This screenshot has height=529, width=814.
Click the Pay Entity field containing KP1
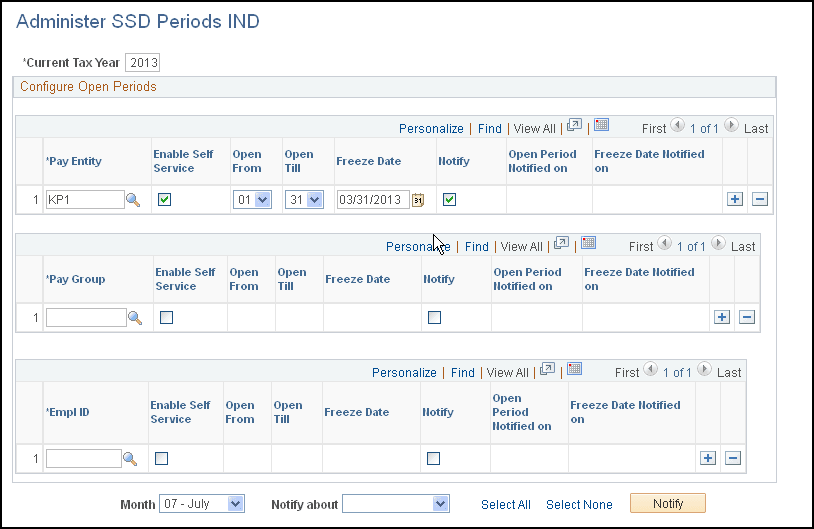click(x=85, y=199)
